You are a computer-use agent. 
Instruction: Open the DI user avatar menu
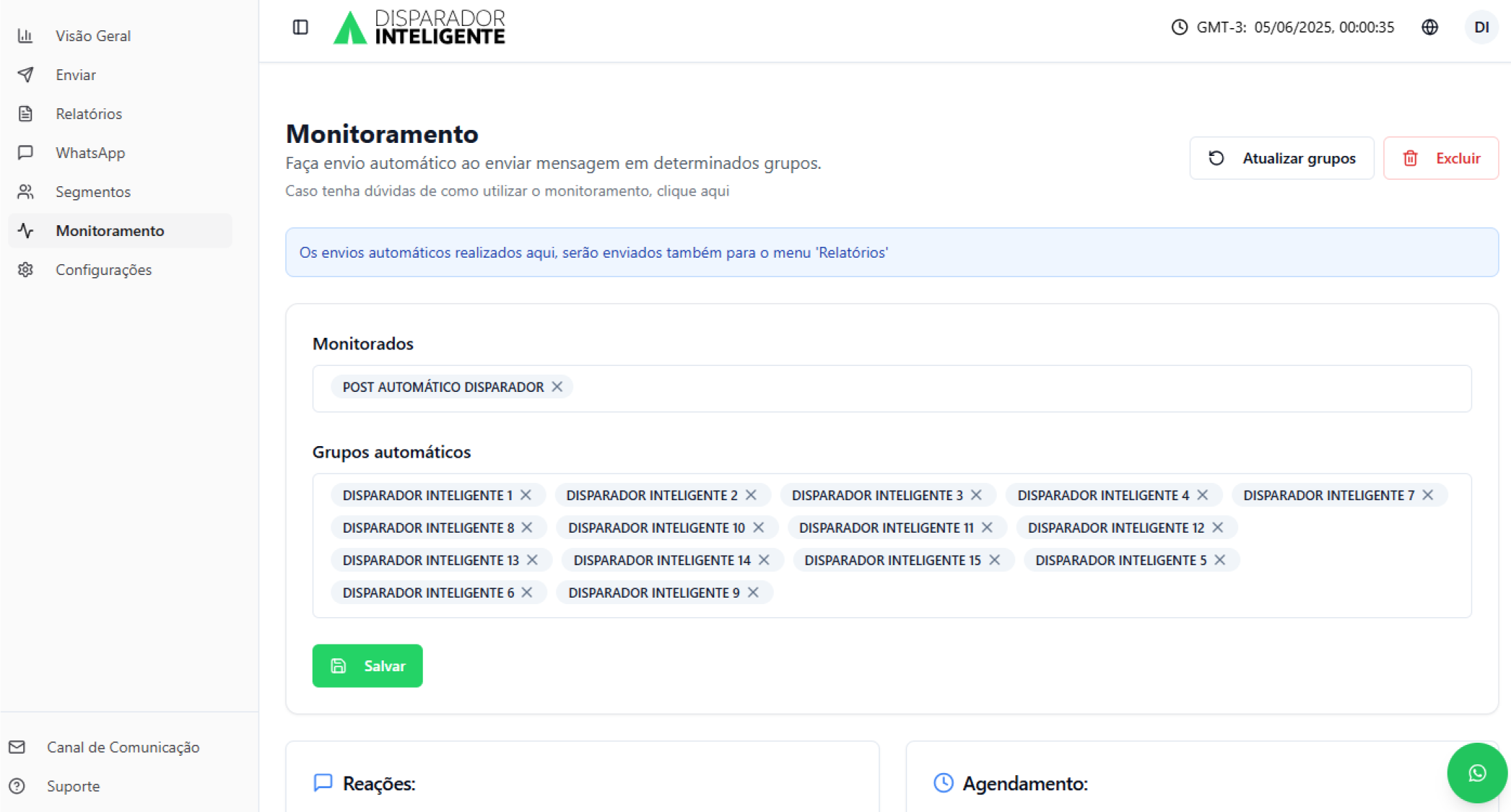(x=1481, y=27)
